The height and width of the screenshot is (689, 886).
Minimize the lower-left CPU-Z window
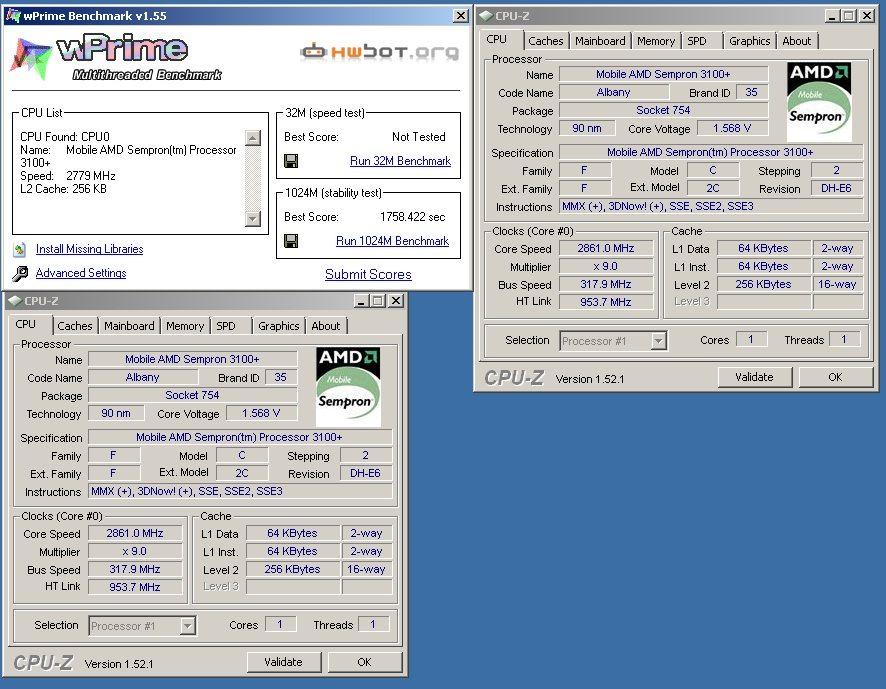click(x=361, y=301)
